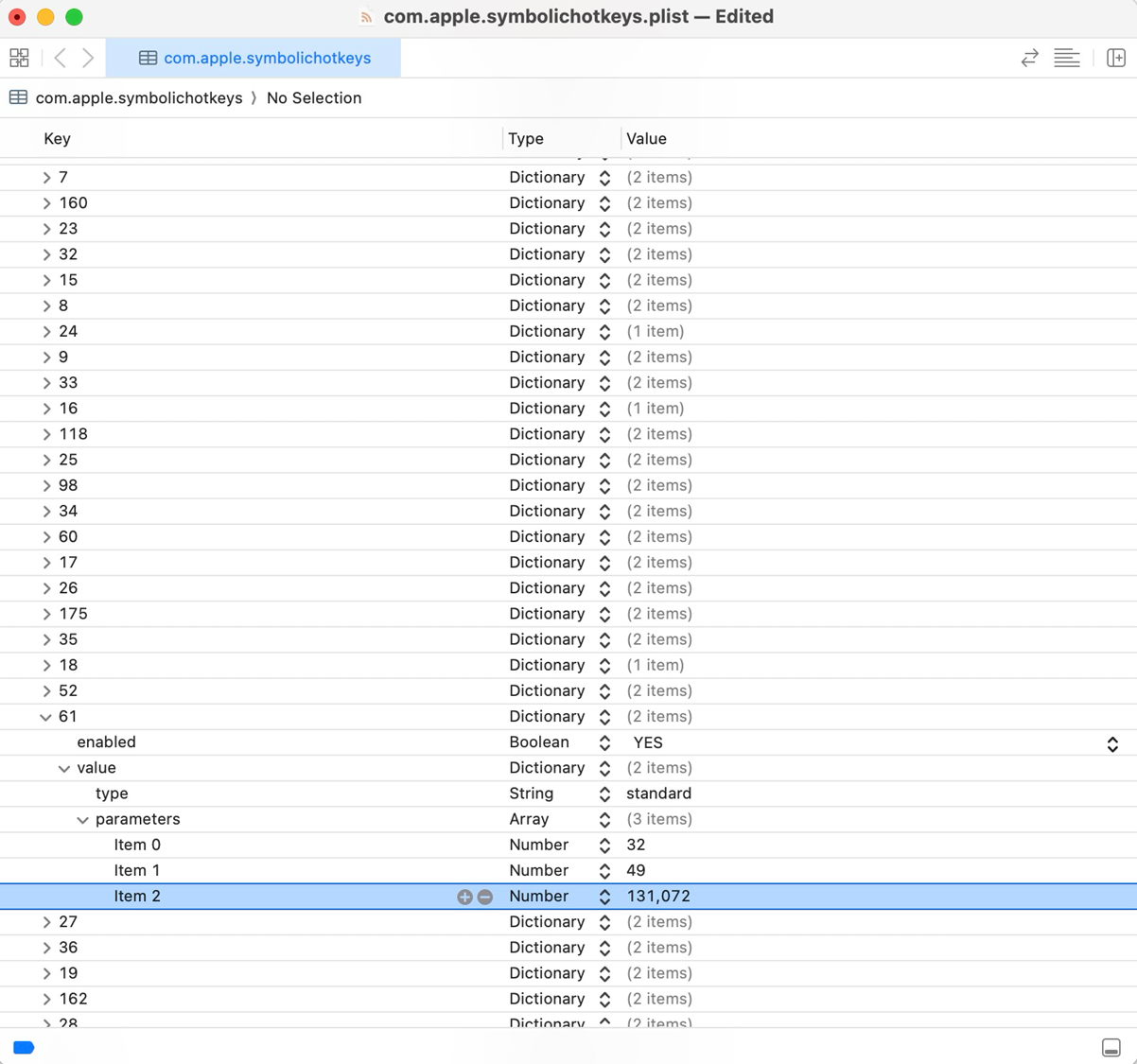Open type stepper for Item 1 Number
The image size is (1137, 1064).
coord(604,871)
